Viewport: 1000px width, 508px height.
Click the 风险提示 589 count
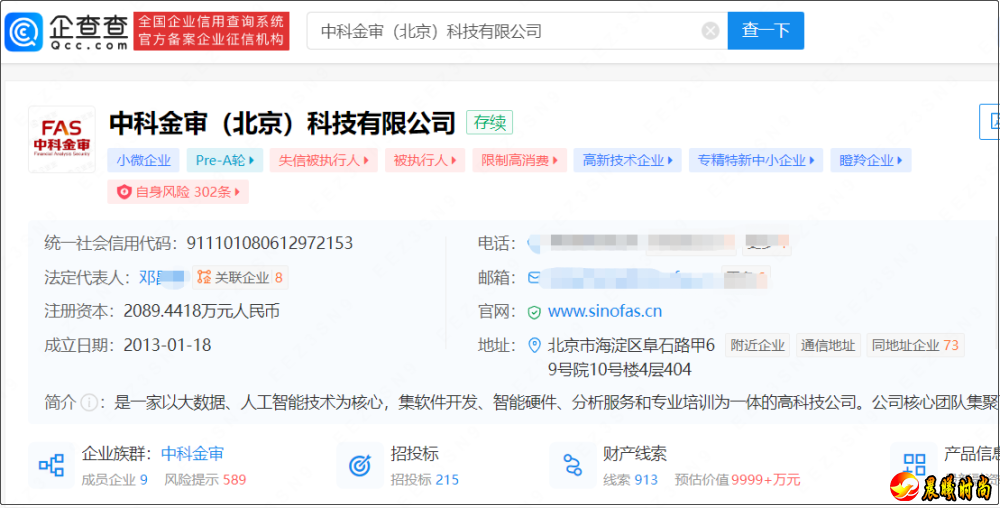coord(205,480)
